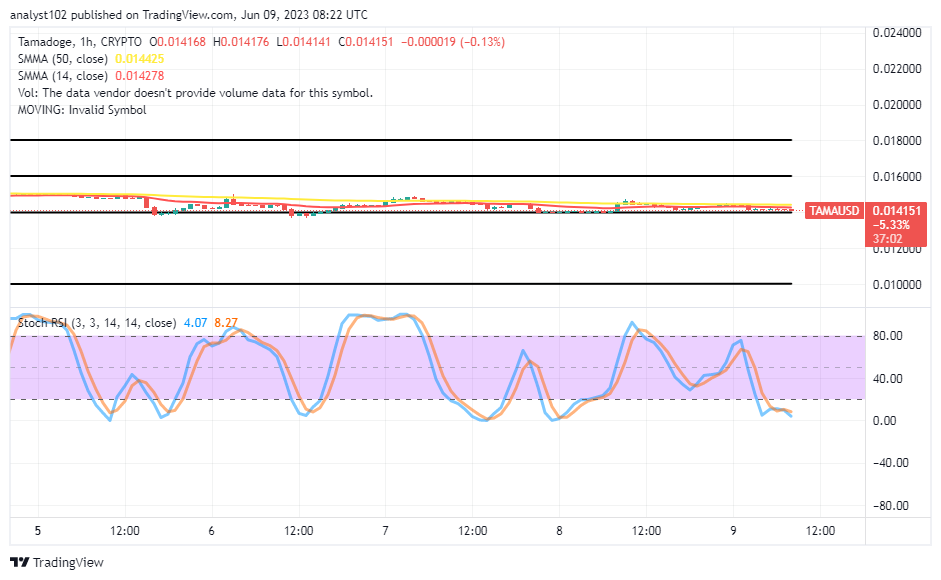Open the TradingView brand link
941x580 pixels.
click(57, 563)
